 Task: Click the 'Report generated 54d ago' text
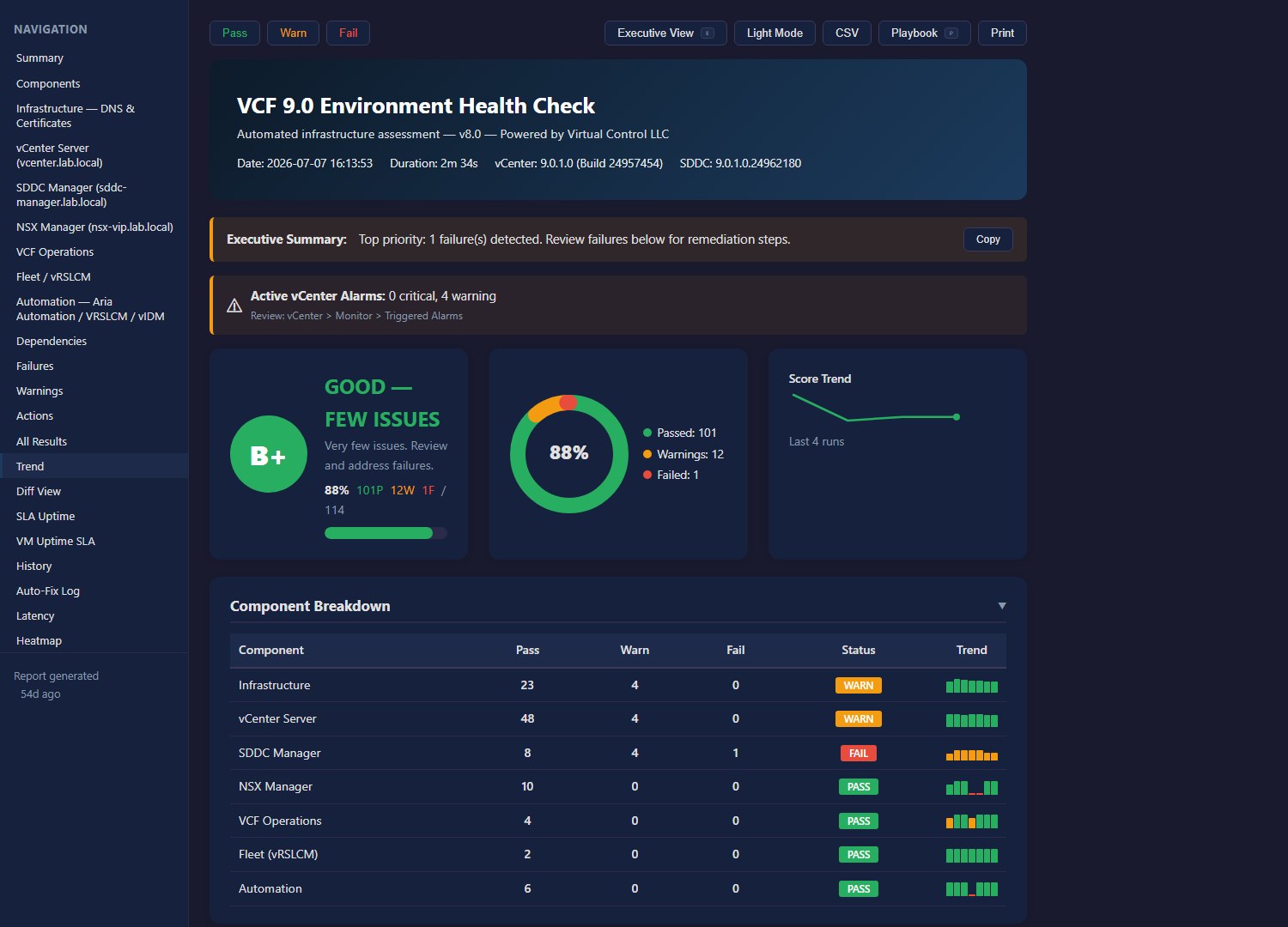pyautogui.click(x=56, y=685)
